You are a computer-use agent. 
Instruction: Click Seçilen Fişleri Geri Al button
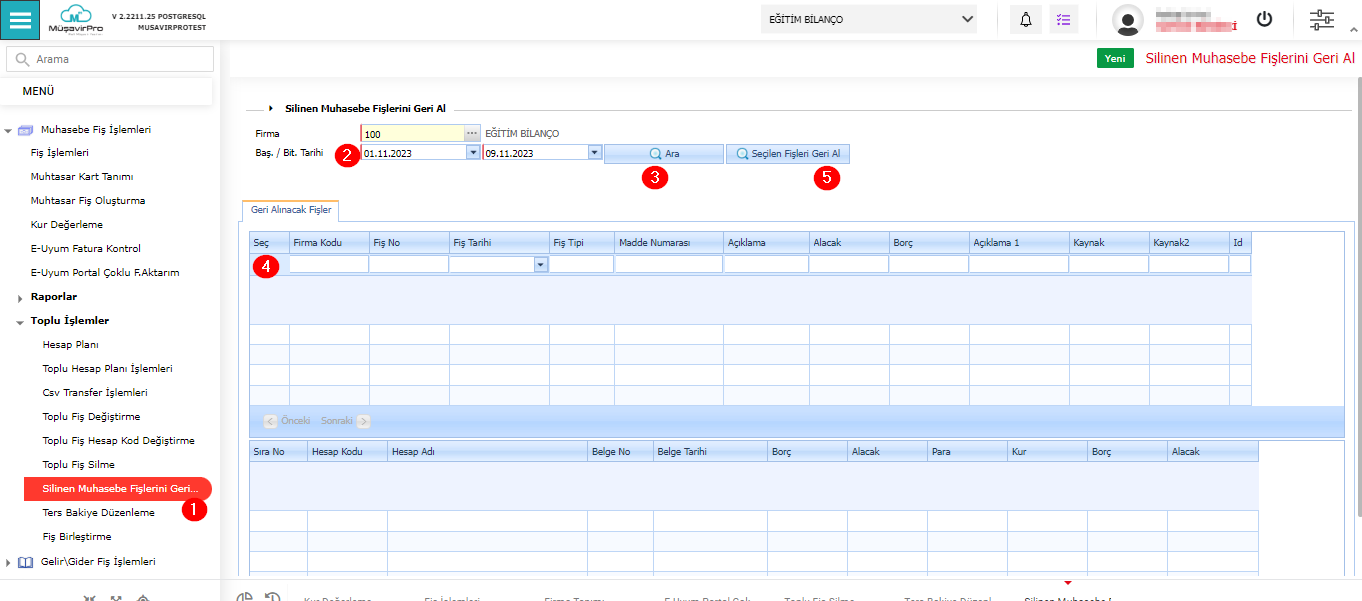click(788, 154)
